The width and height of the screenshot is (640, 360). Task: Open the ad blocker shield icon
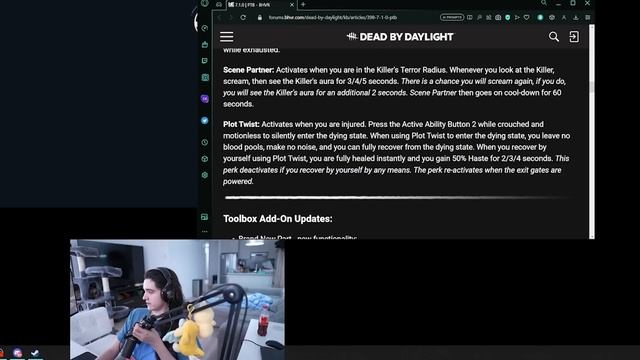[x=507, y=18]
